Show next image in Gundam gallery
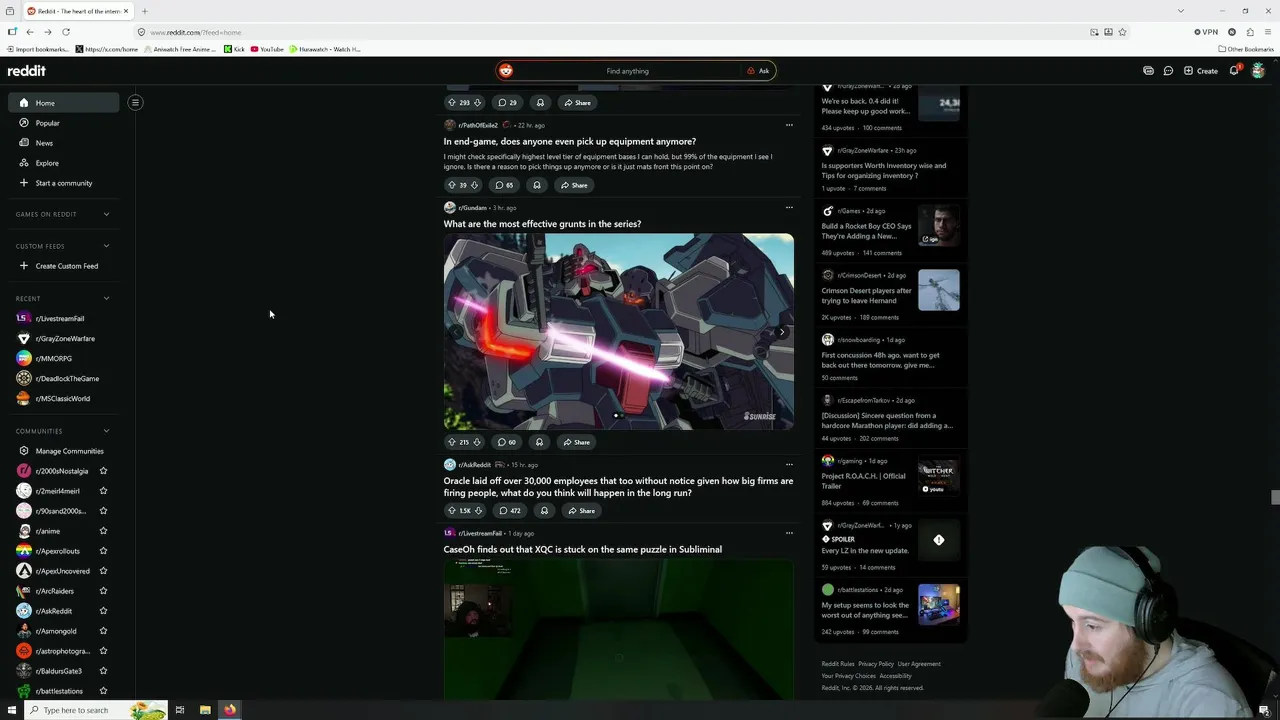 782,332
